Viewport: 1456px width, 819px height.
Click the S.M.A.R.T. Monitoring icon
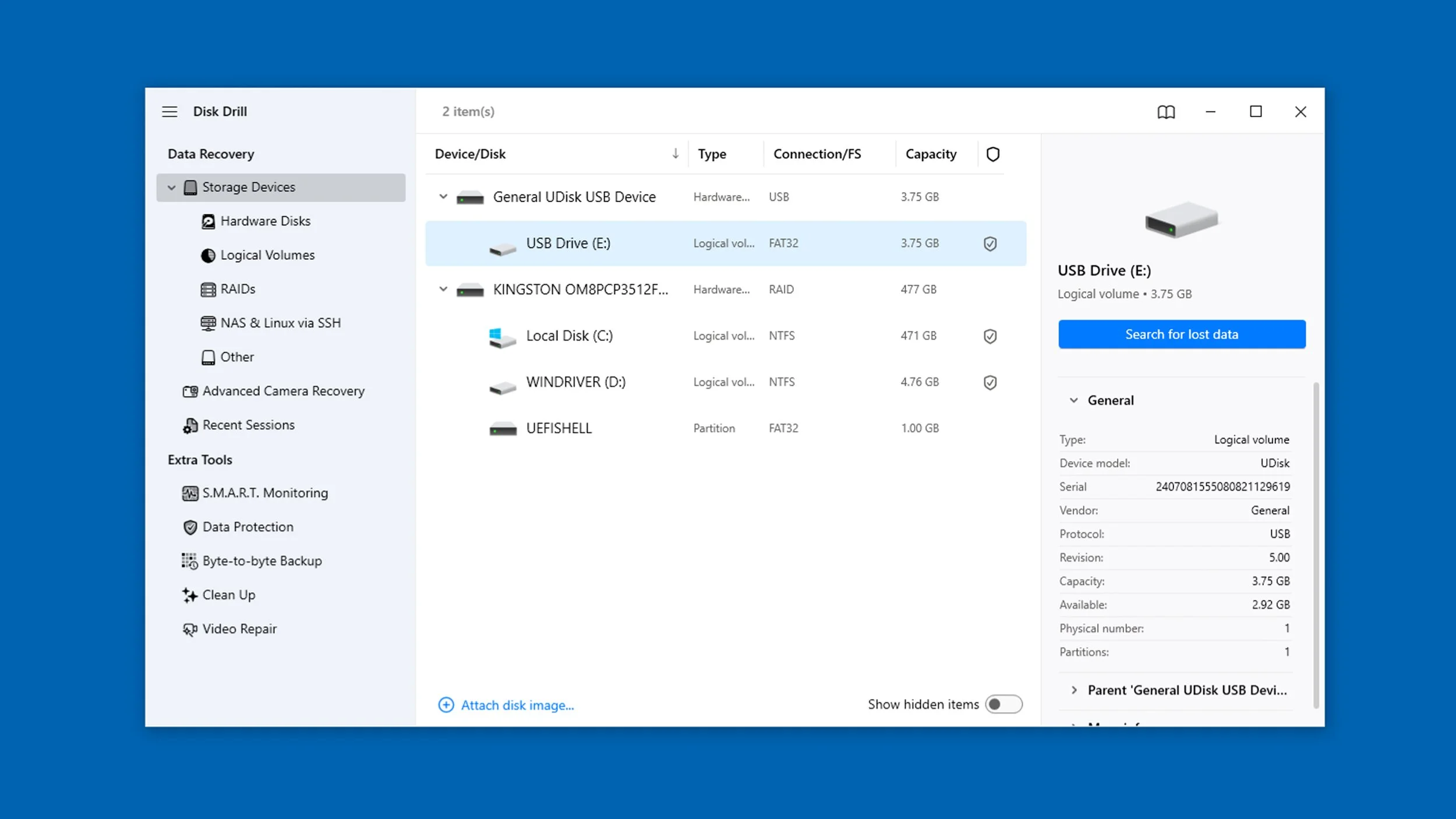click(190, 493)
